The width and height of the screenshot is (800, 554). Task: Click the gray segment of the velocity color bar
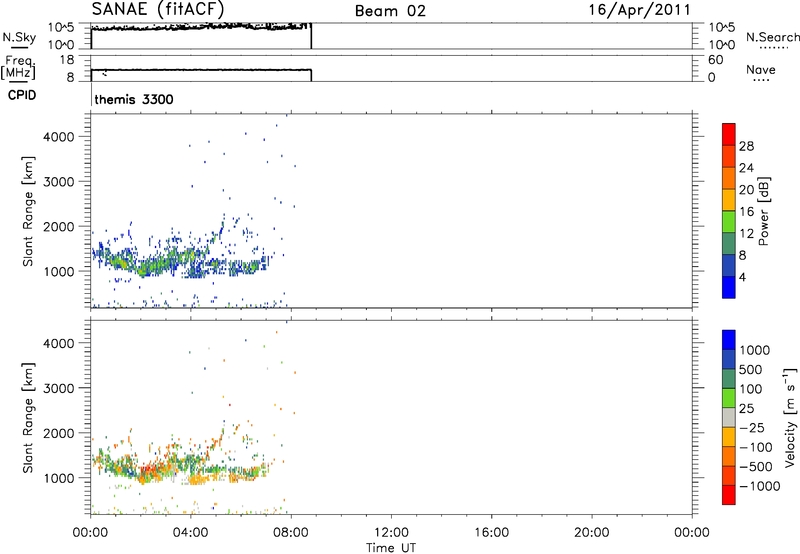[x=729, y=417]
